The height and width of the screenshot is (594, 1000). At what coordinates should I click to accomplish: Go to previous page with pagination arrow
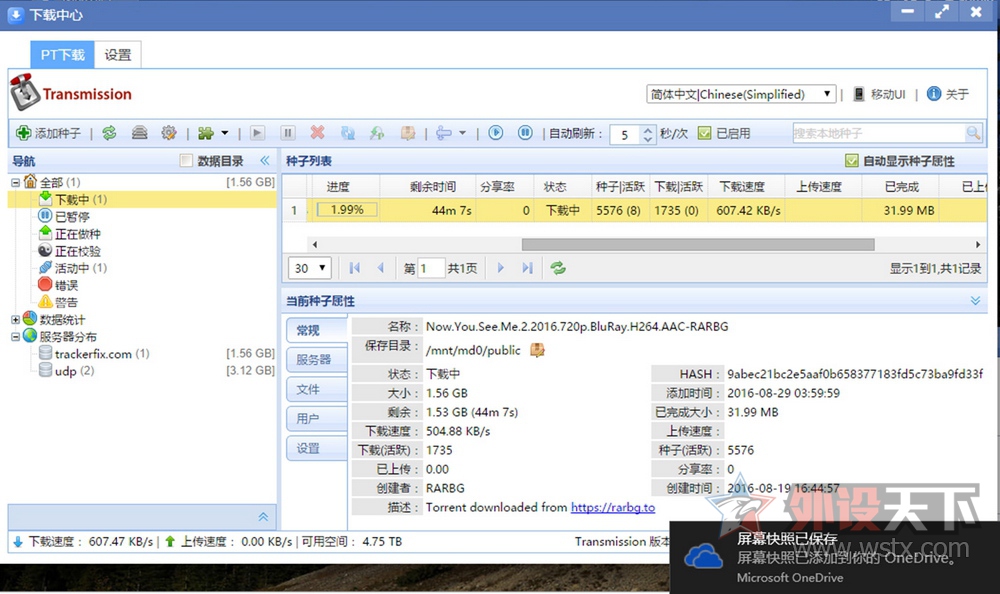pyautogui.click(x=381, y=268)
